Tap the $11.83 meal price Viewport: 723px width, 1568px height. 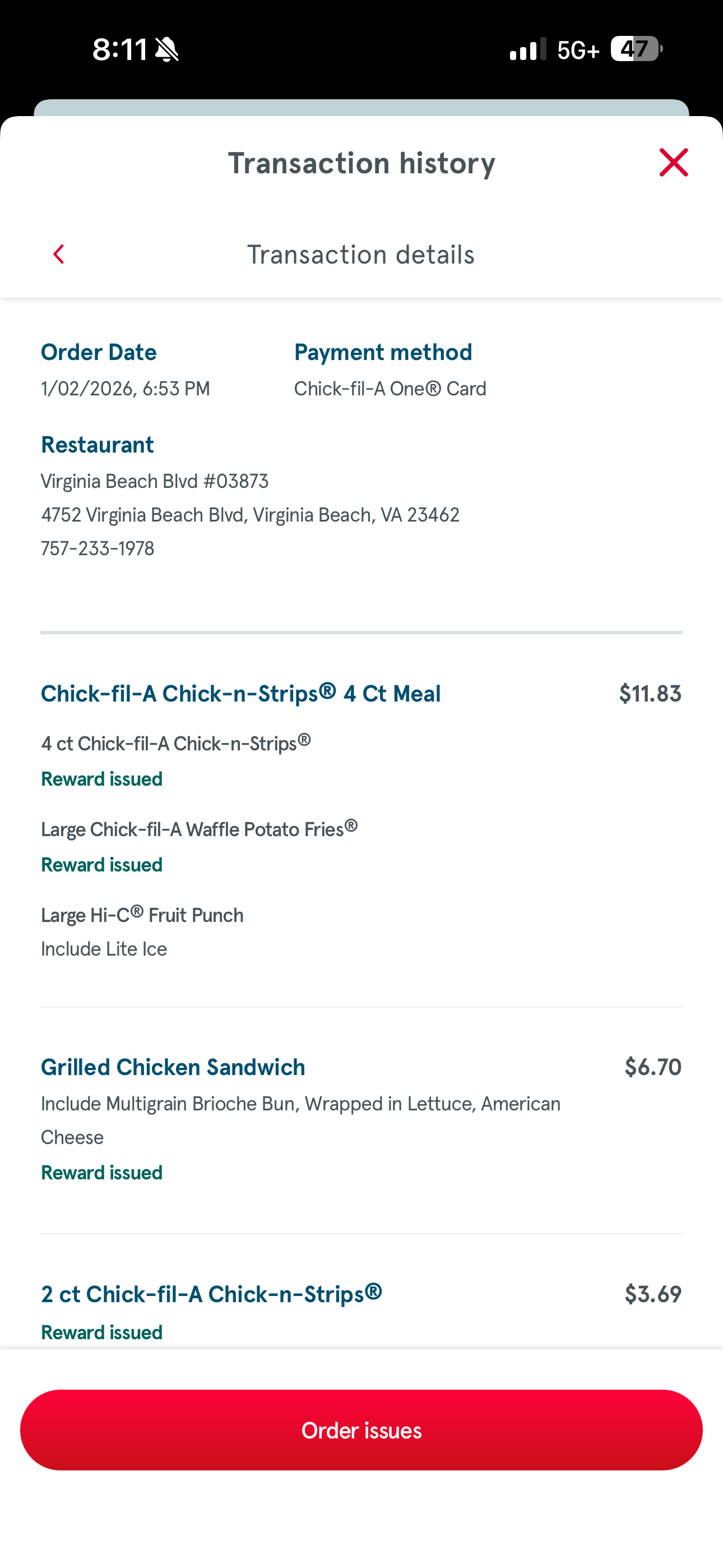tap(650, 693)
